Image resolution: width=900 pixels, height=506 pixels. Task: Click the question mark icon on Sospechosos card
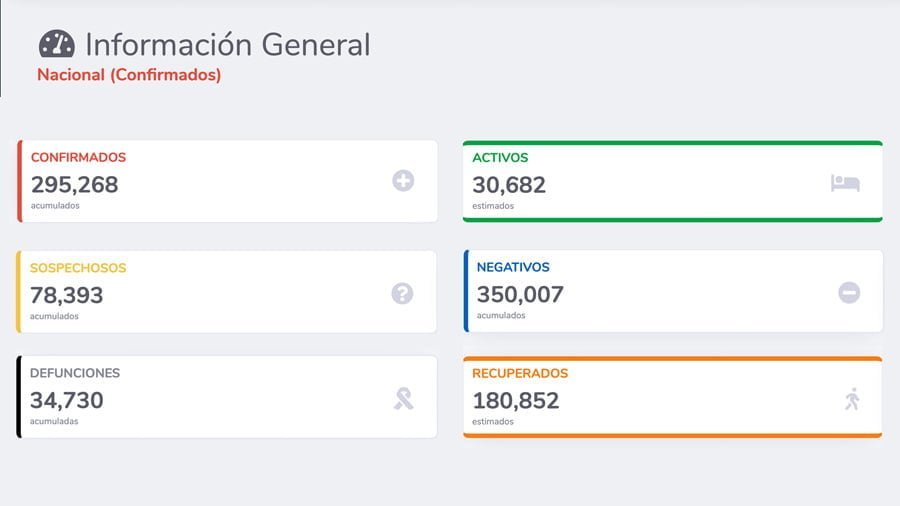pyautogui.click(x=402, y=293)
